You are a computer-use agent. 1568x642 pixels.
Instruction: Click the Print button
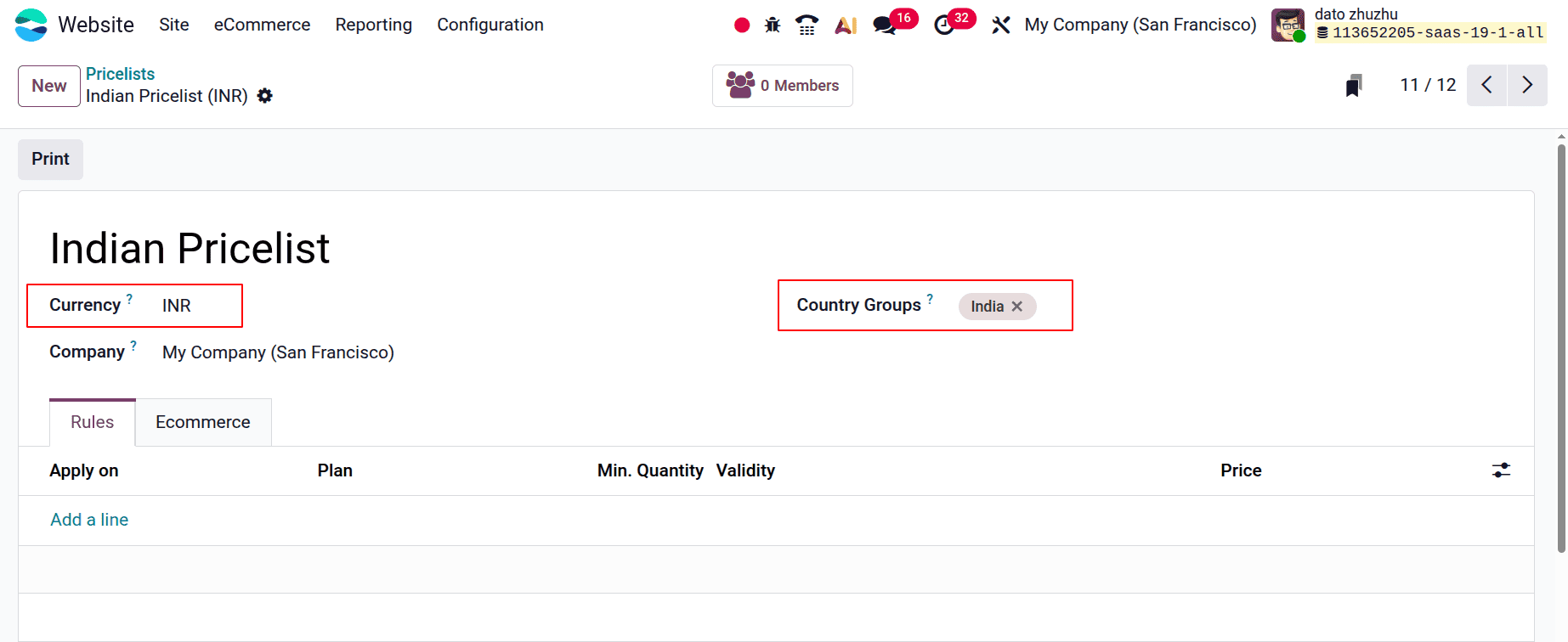click(51, 159)
